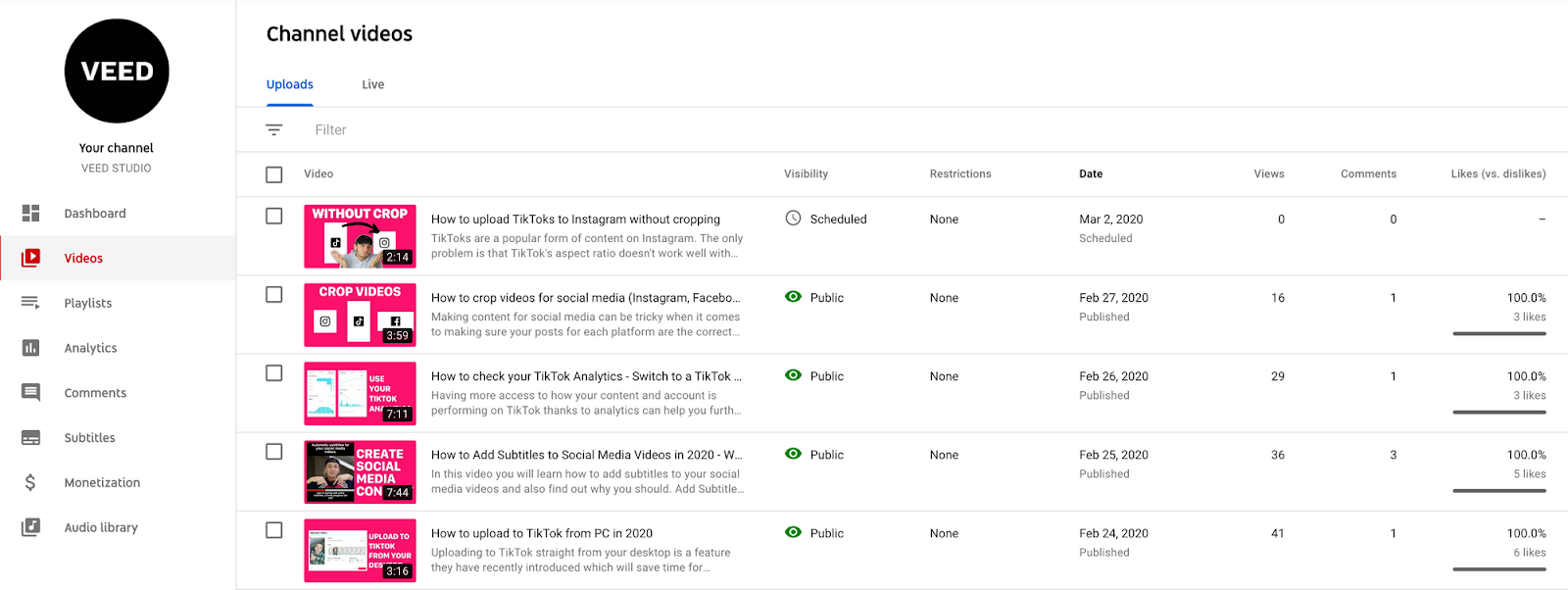Click the 'Feb 27, 2020' date cell
This screenshot has height=590, width=1568.
[x=1113, y=298]
